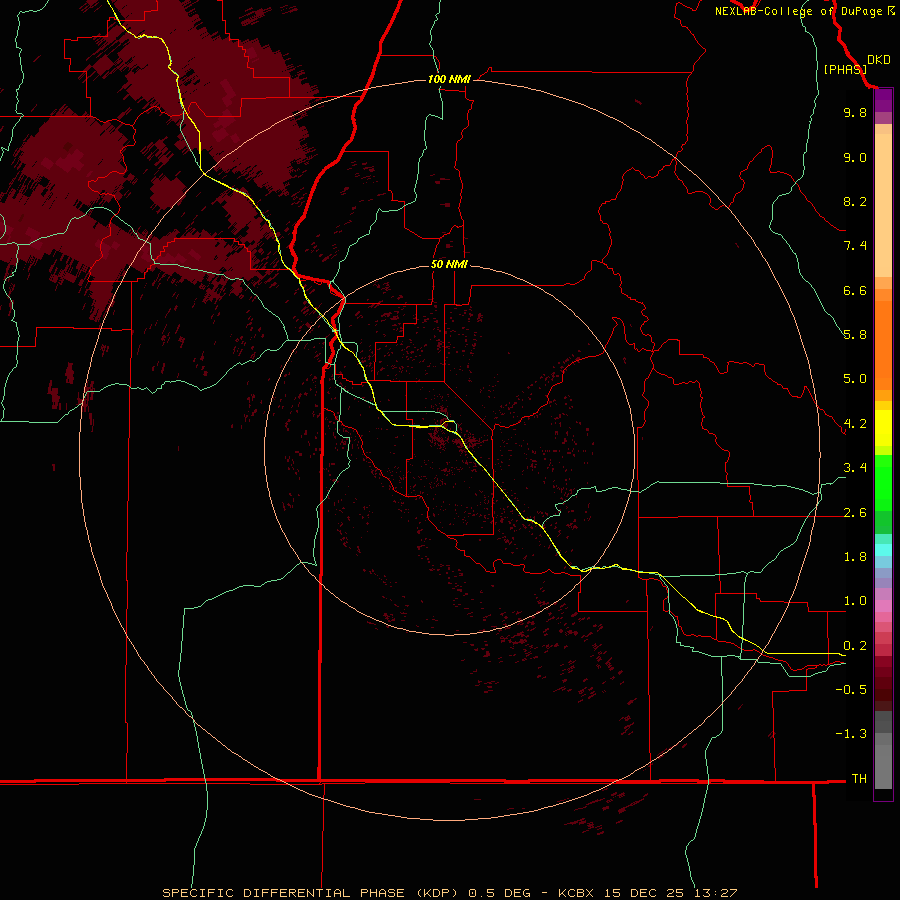Click the -0.5 scale value

851,690
